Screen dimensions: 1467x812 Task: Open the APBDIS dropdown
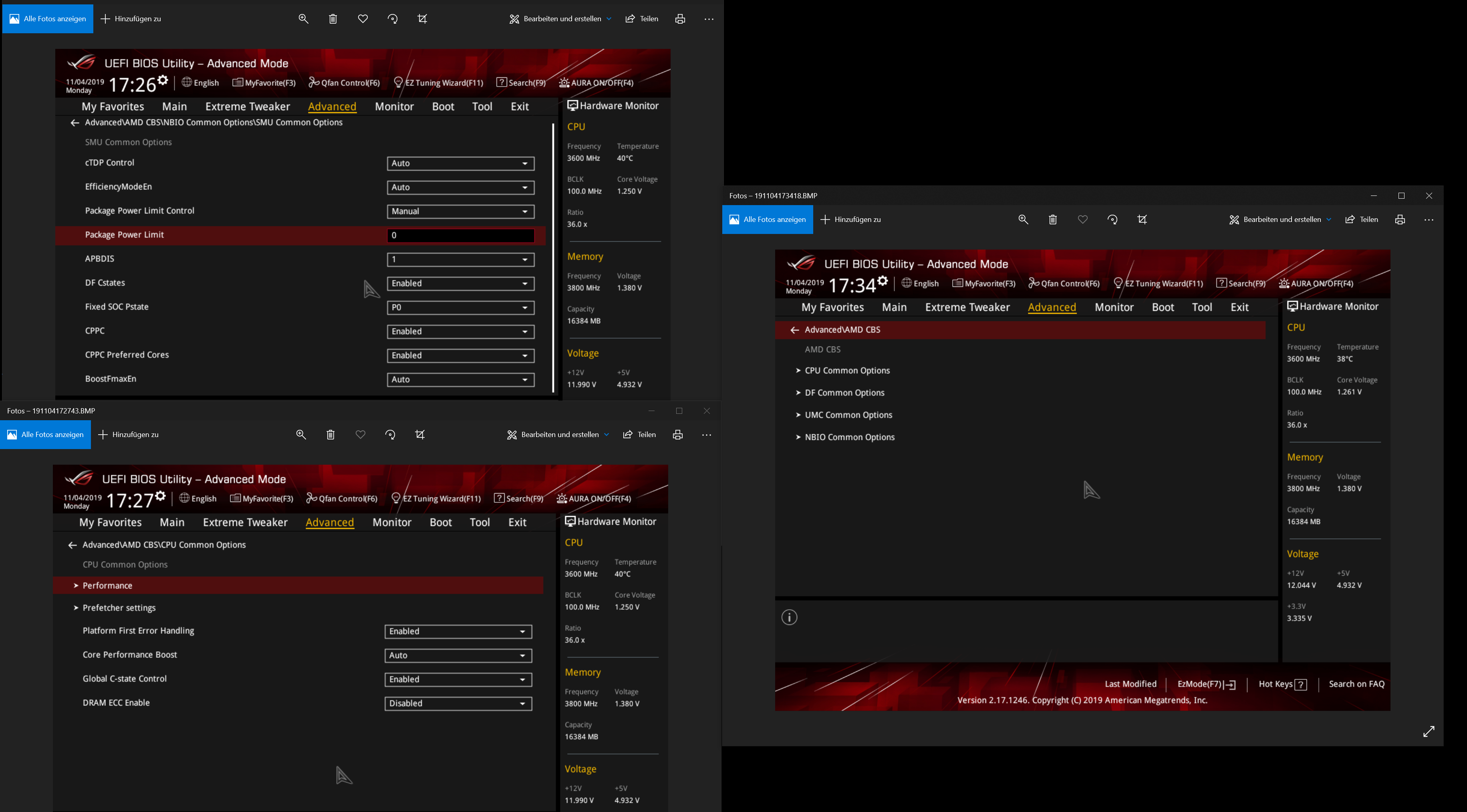(x=461, y=260)
